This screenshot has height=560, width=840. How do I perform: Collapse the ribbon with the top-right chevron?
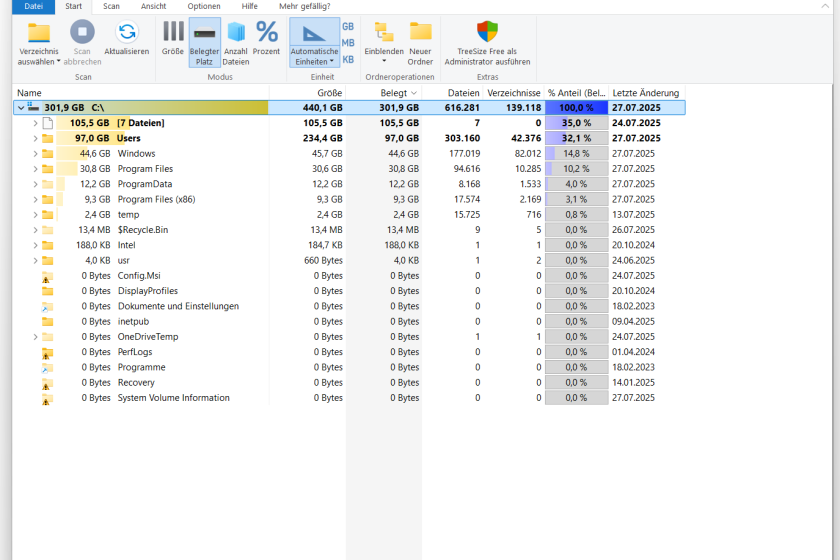[825, 6]
